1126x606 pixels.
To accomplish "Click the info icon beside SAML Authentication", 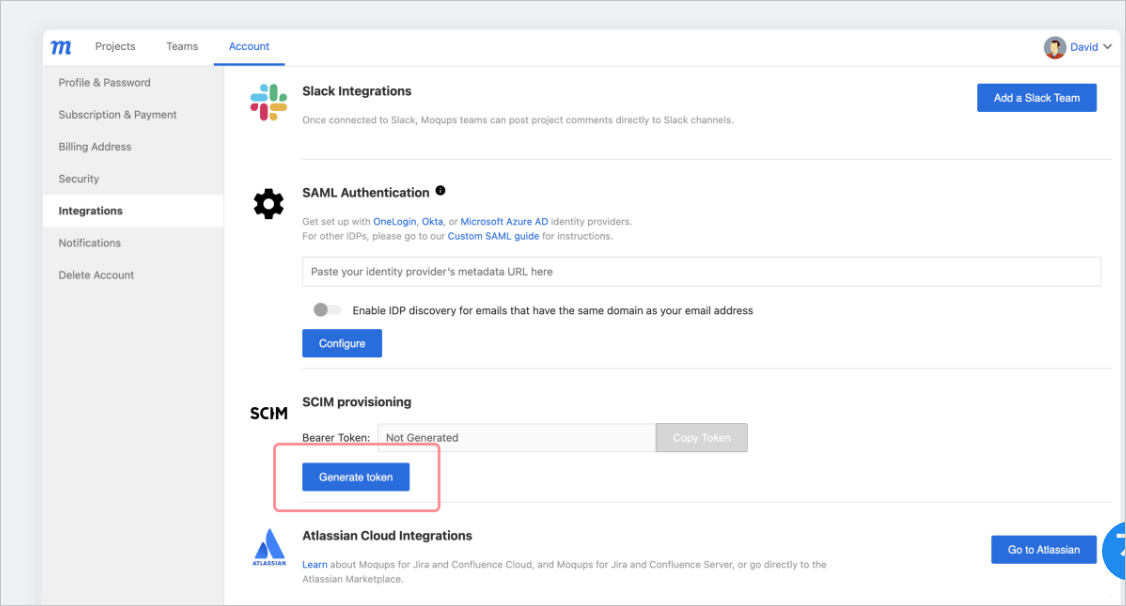I will pos(440,190).
